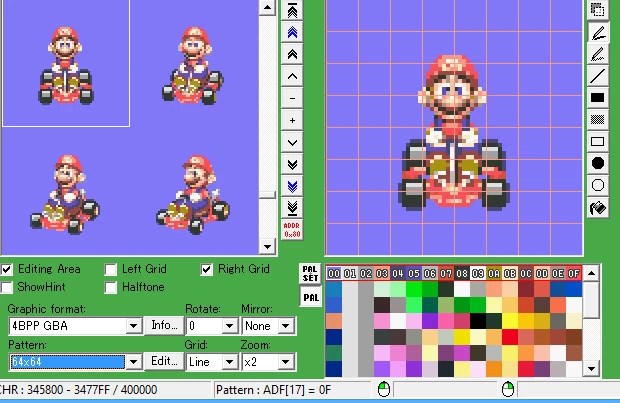This screenshot has width=620, height=403.
Task: Click the black double-up scroll arrow
Action: coord(292,54)
